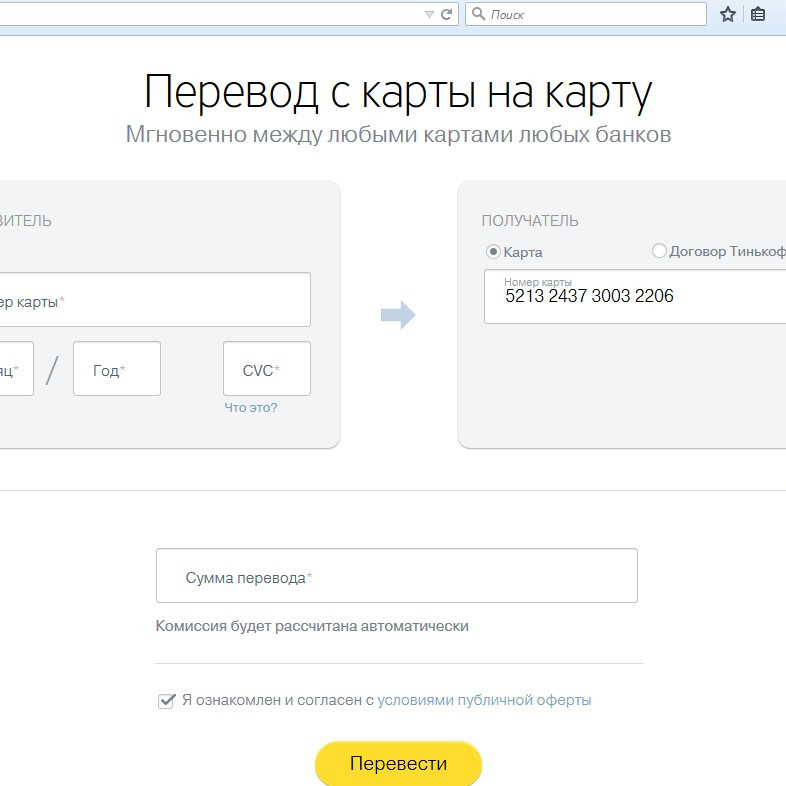Toggle the public offer agreement checkbox
The image size is (786, 786).
(x=166, y=700)
